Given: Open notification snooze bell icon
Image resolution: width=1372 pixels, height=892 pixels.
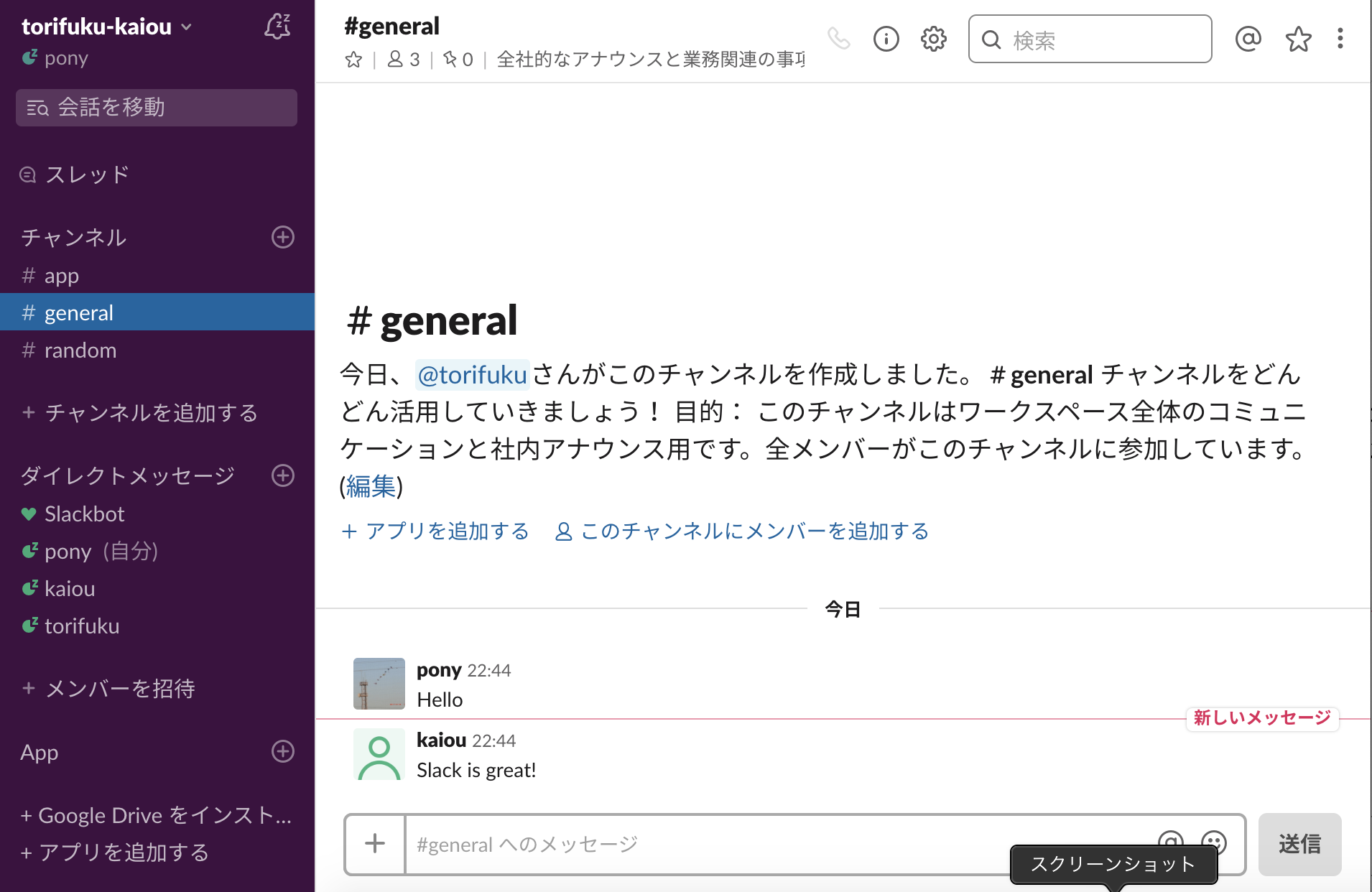Looking at the screenshot, I should (277, 27).
